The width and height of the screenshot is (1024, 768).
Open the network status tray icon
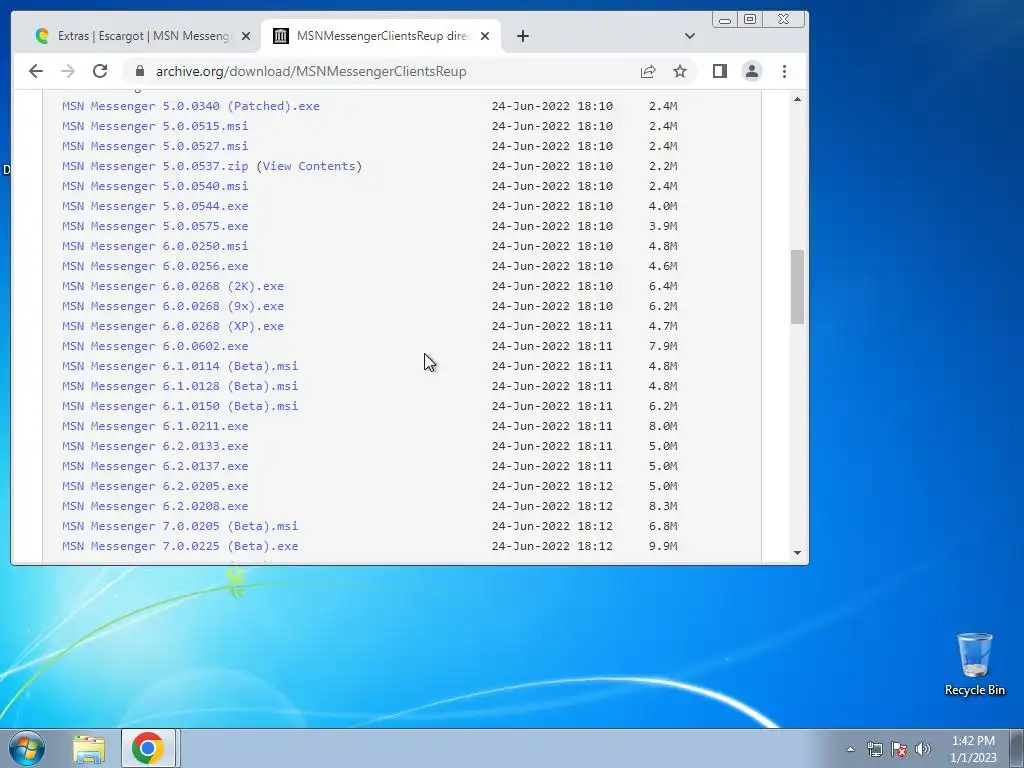pos(874,749)
